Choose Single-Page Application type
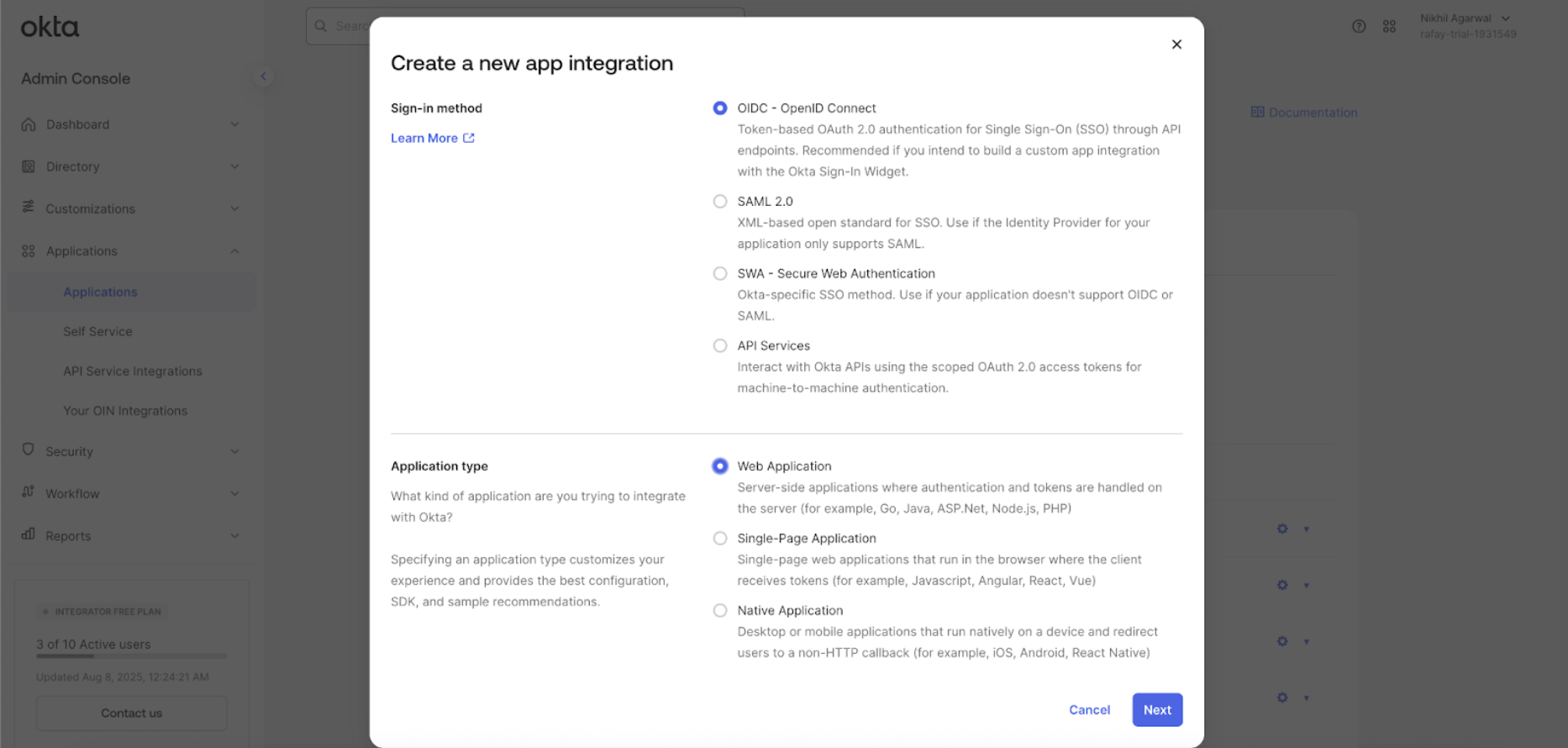Screen dimensions: 1568x748 [x=720, y=539]
